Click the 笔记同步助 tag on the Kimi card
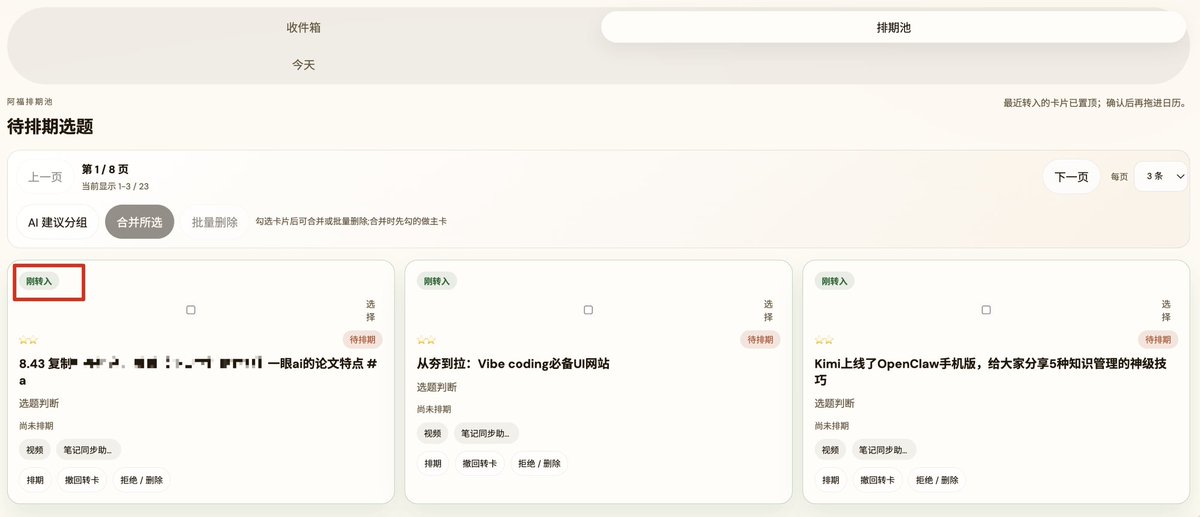Screen dimensions: 1200x517 885,449
